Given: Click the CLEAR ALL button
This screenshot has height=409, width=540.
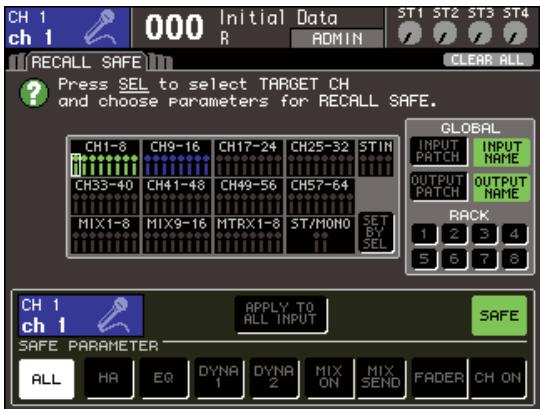Looking at the screenshot, I should point(488,60).
